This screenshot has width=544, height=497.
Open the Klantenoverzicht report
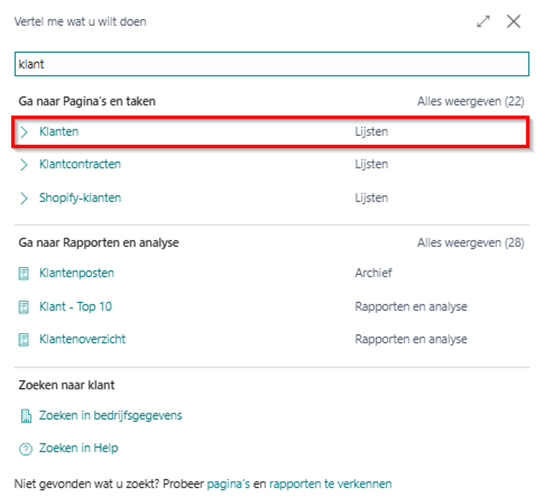[83, 339]
